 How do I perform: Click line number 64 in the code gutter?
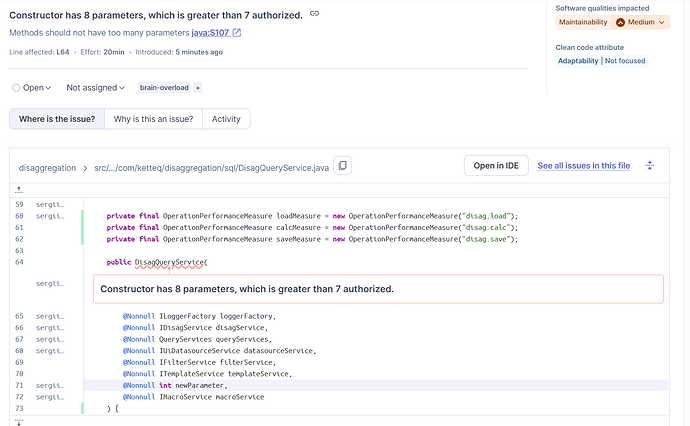click(19, 262)
